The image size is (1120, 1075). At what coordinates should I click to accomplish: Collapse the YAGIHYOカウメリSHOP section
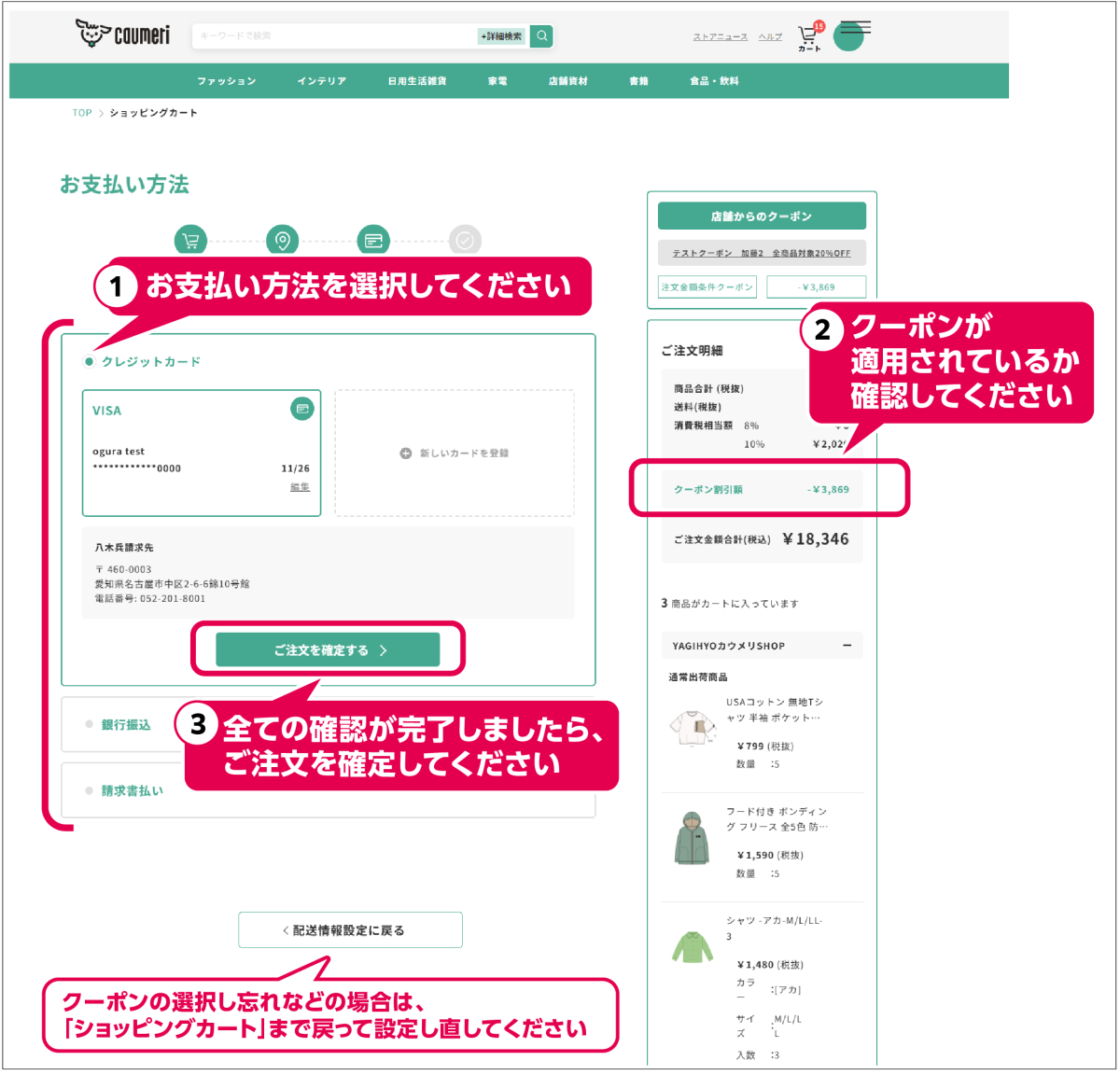[x=847, y=646]
